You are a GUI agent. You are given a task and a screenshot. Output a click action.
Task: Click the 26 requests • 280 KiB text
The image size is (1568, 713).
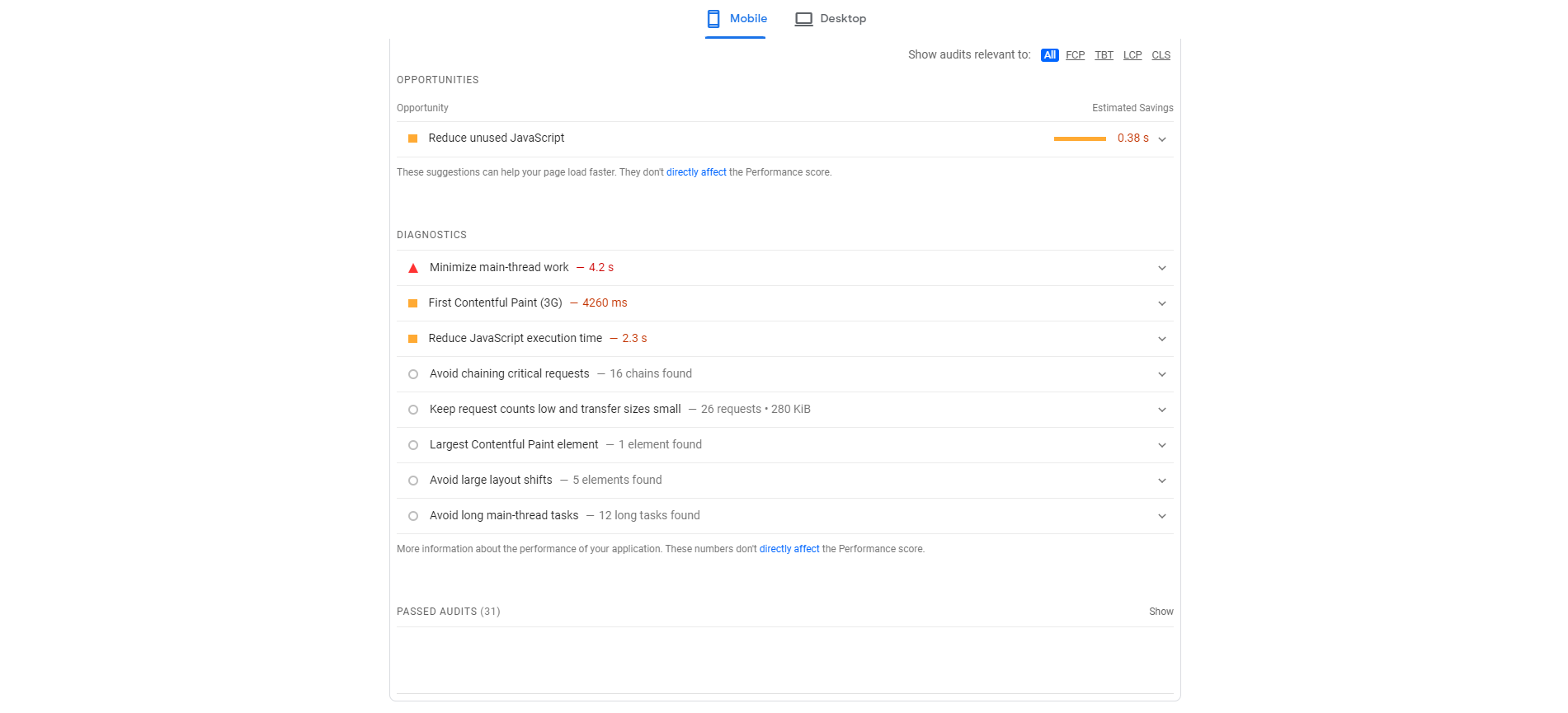(x=756, y=409)
